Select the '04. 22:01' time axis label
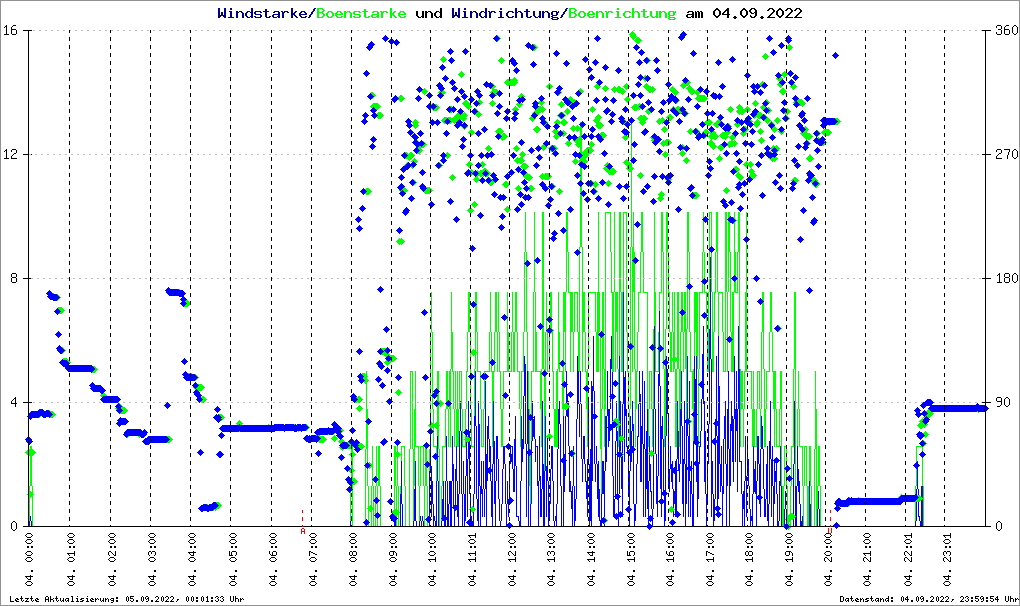The height and width of the screenshot is (606, 1020). [x=910, y=563]
